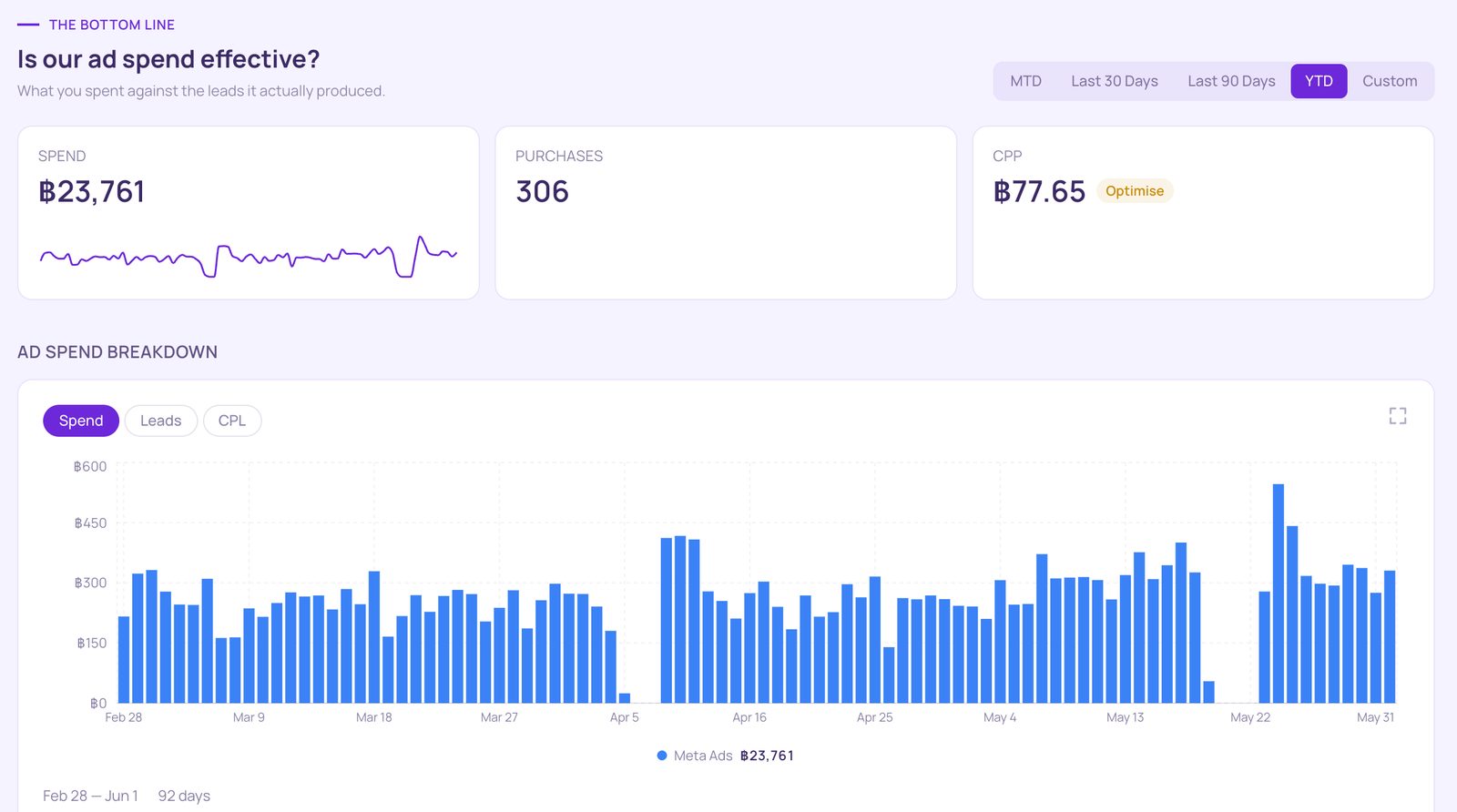Click the Optimise badge on CPP
1457x812 pixels.
tap(1135, 191)
